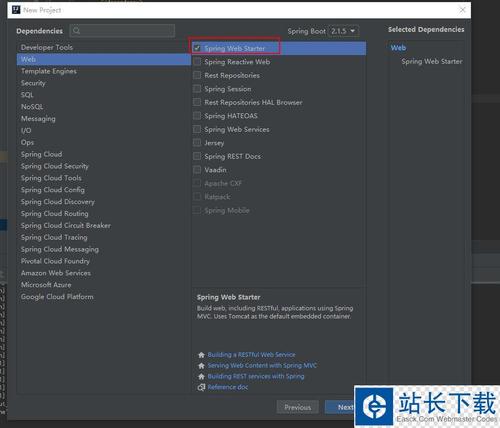Close the New Project dialog
Image resolution: width=500 pixels, height=428 pixels.
click(x=462, y=10)
